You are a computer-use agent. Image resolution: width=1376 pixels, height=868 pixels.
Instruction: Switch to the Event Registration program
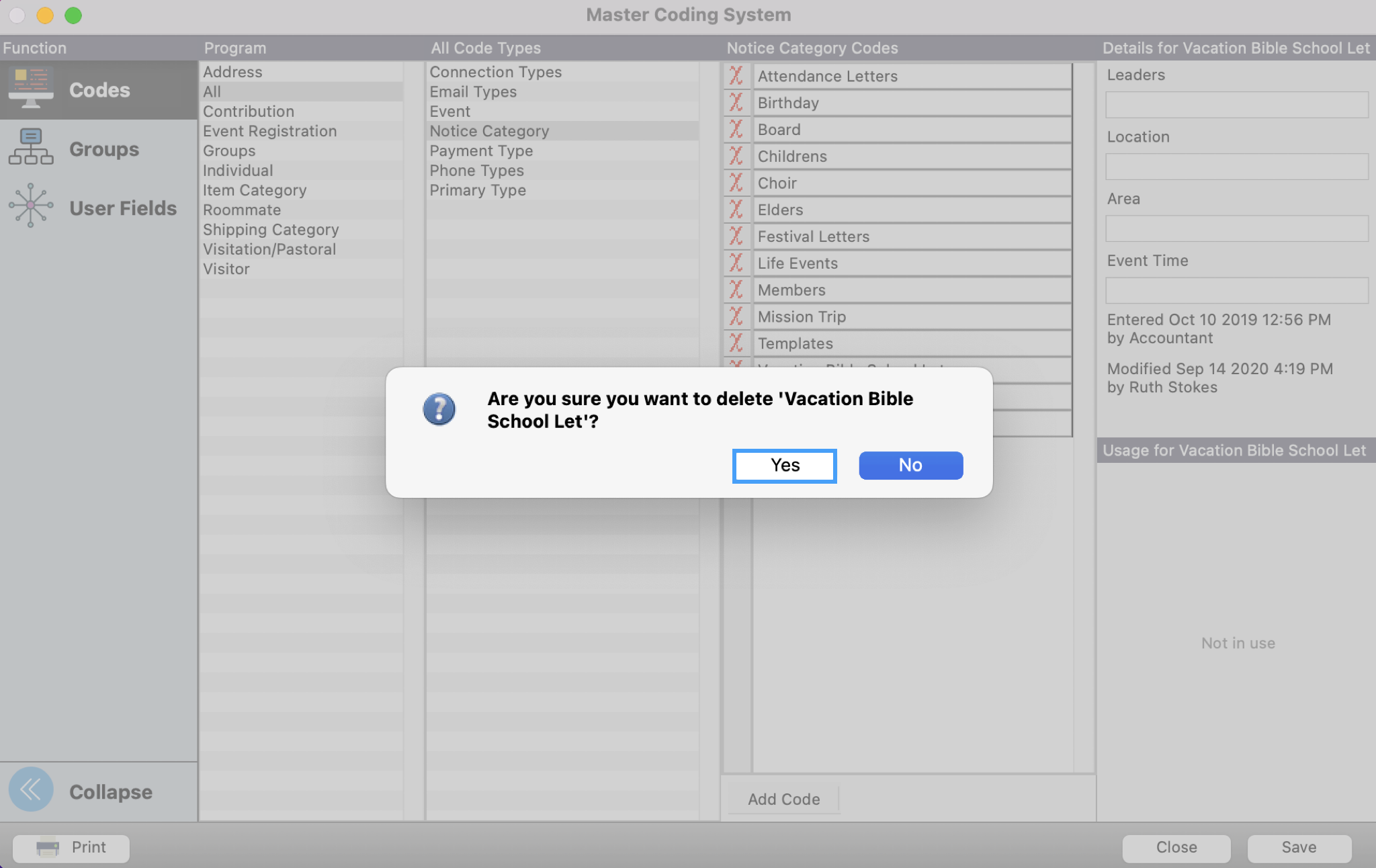(269, 131)
